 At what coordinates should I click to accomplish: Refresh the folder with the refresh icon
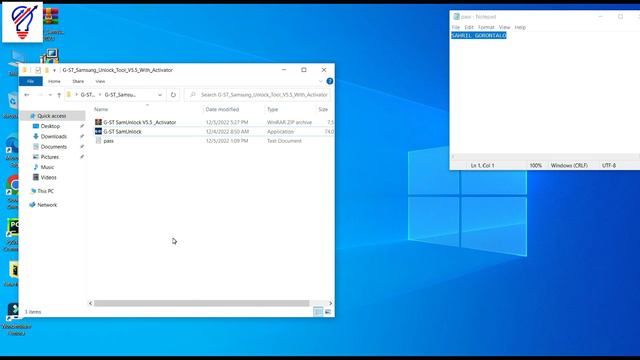[173, 95]
